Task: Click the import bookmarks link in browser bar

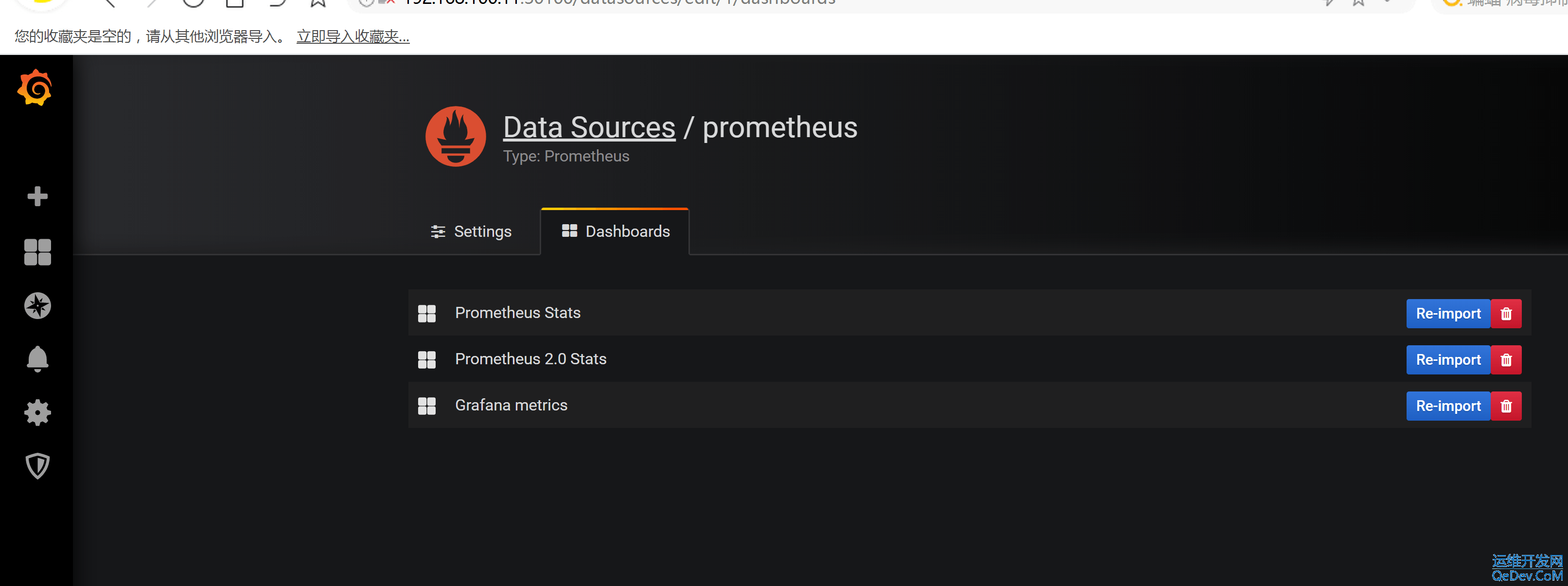Action: pos(352,36)
